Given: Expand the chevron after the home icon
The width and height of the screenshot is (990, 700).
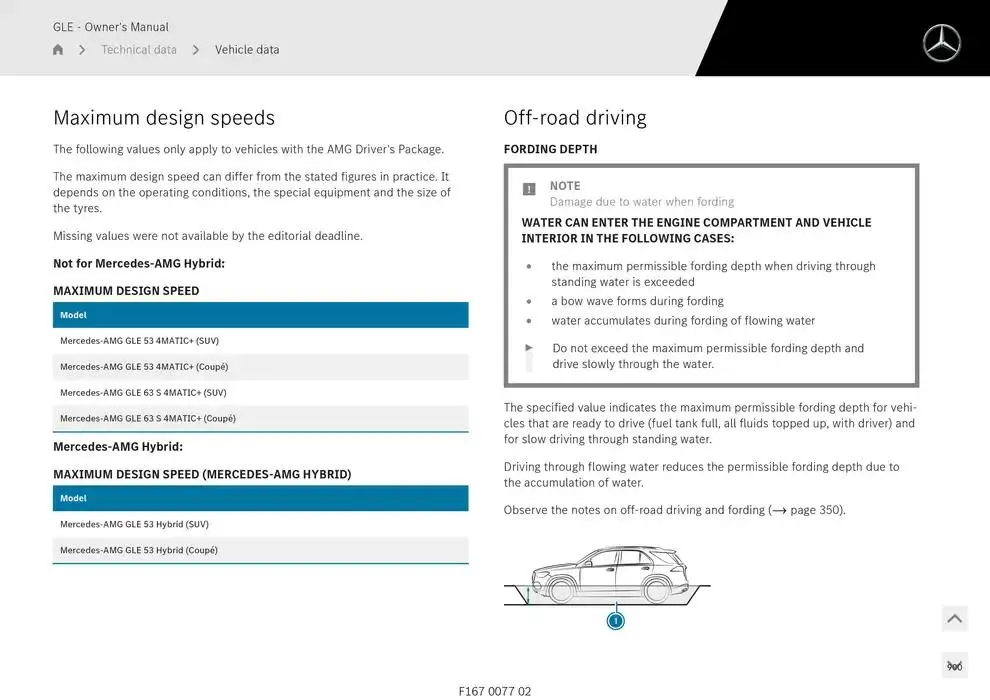Looking at the screenshot, I should (81, 49).
